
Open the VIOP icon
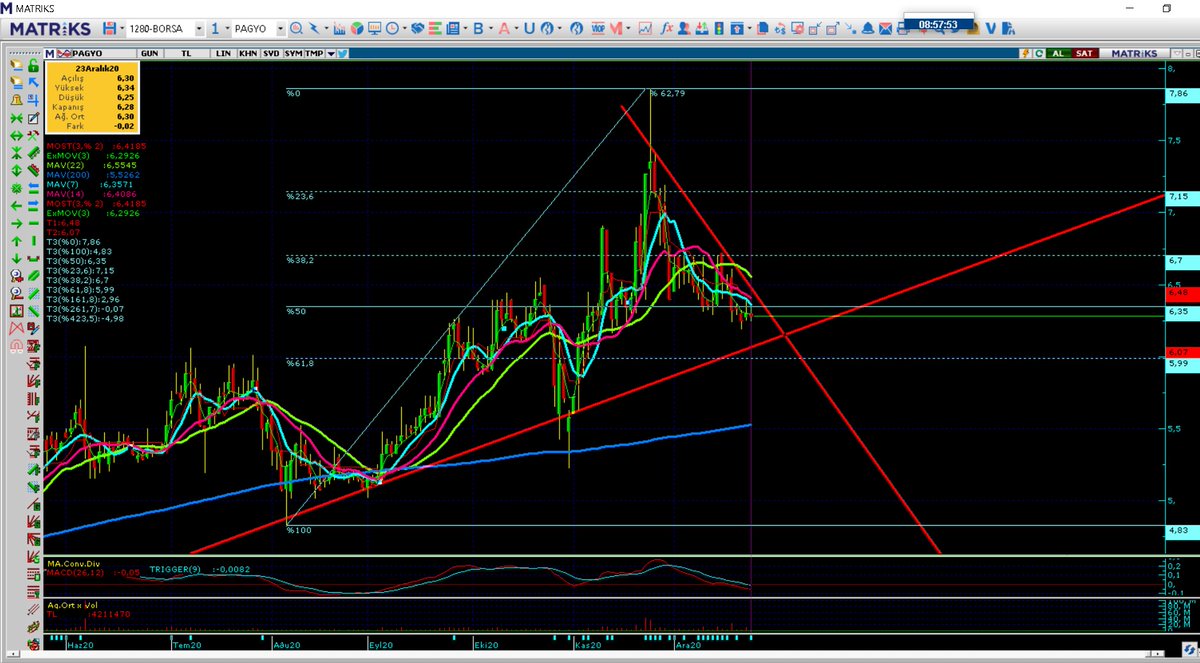[596, 28]
